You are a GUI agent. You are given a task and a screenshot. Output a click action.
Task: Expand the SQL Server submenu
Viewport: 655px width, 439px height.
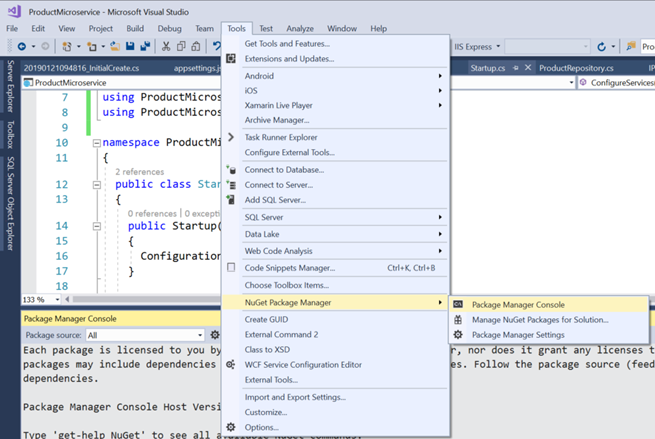(x=340, y=217)
